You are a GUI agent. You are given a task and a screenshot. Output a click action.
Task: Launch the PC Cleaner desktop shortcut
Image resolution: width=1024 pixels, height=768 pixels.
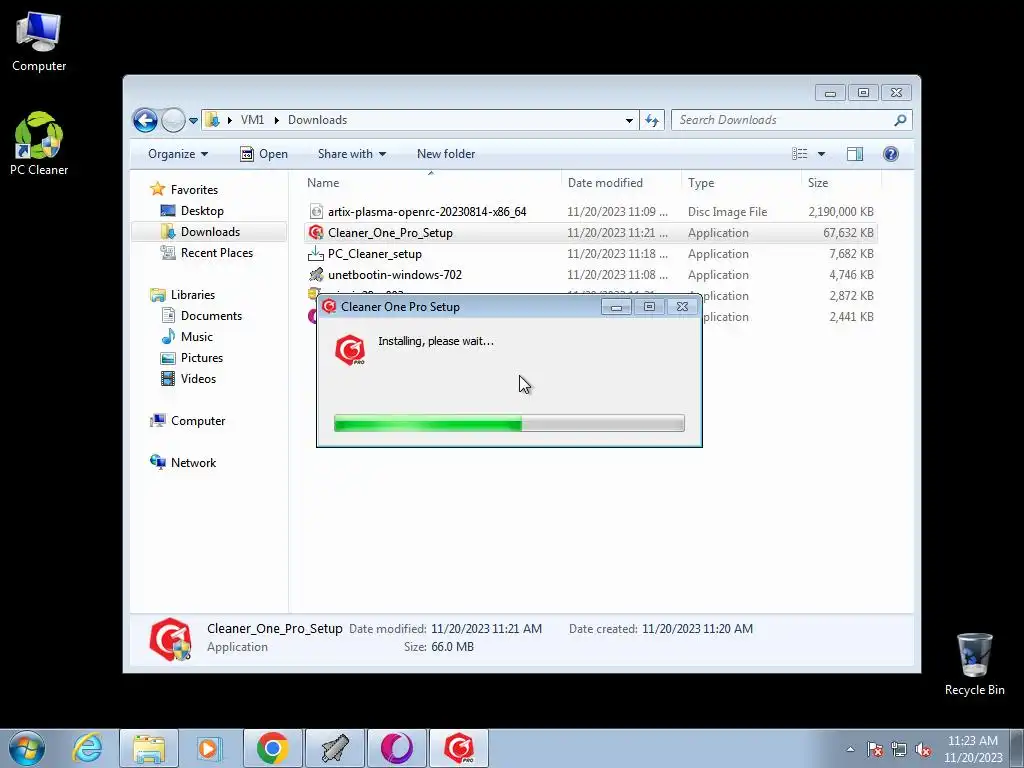(x=39, y=144)
